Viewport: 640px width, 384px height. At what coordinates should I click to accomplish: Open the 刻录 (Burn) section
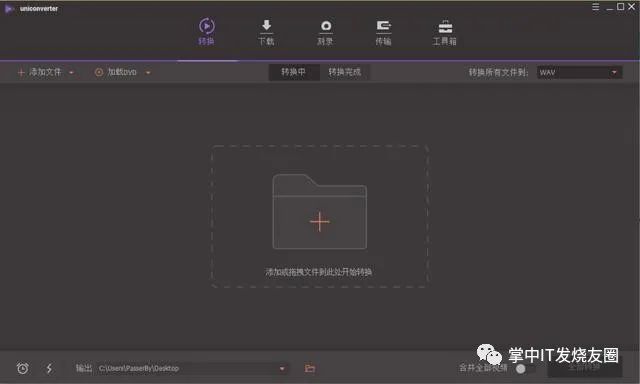pyautogui.click(x=325, y=32)
